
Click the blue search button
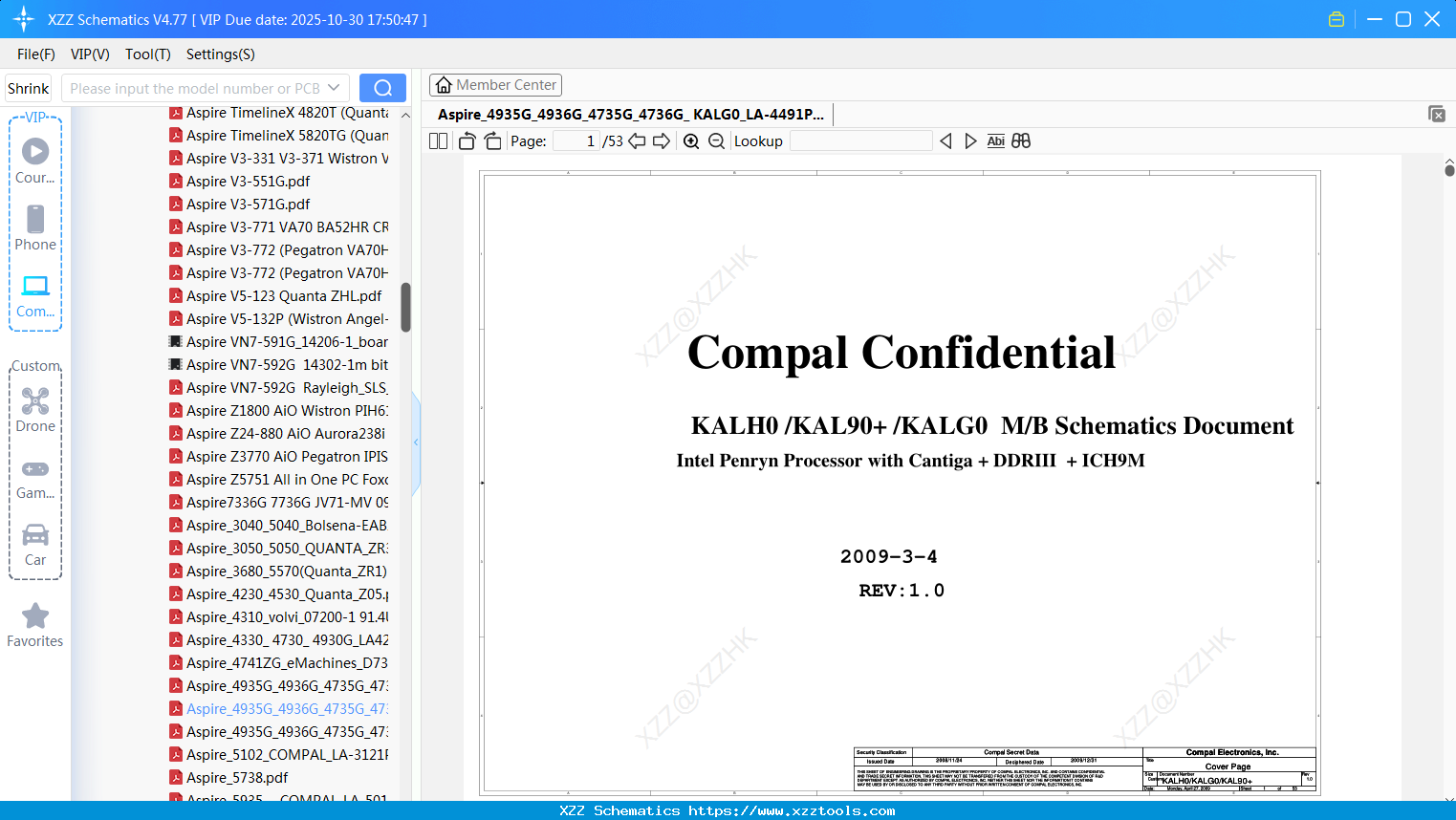coord(382,88)
